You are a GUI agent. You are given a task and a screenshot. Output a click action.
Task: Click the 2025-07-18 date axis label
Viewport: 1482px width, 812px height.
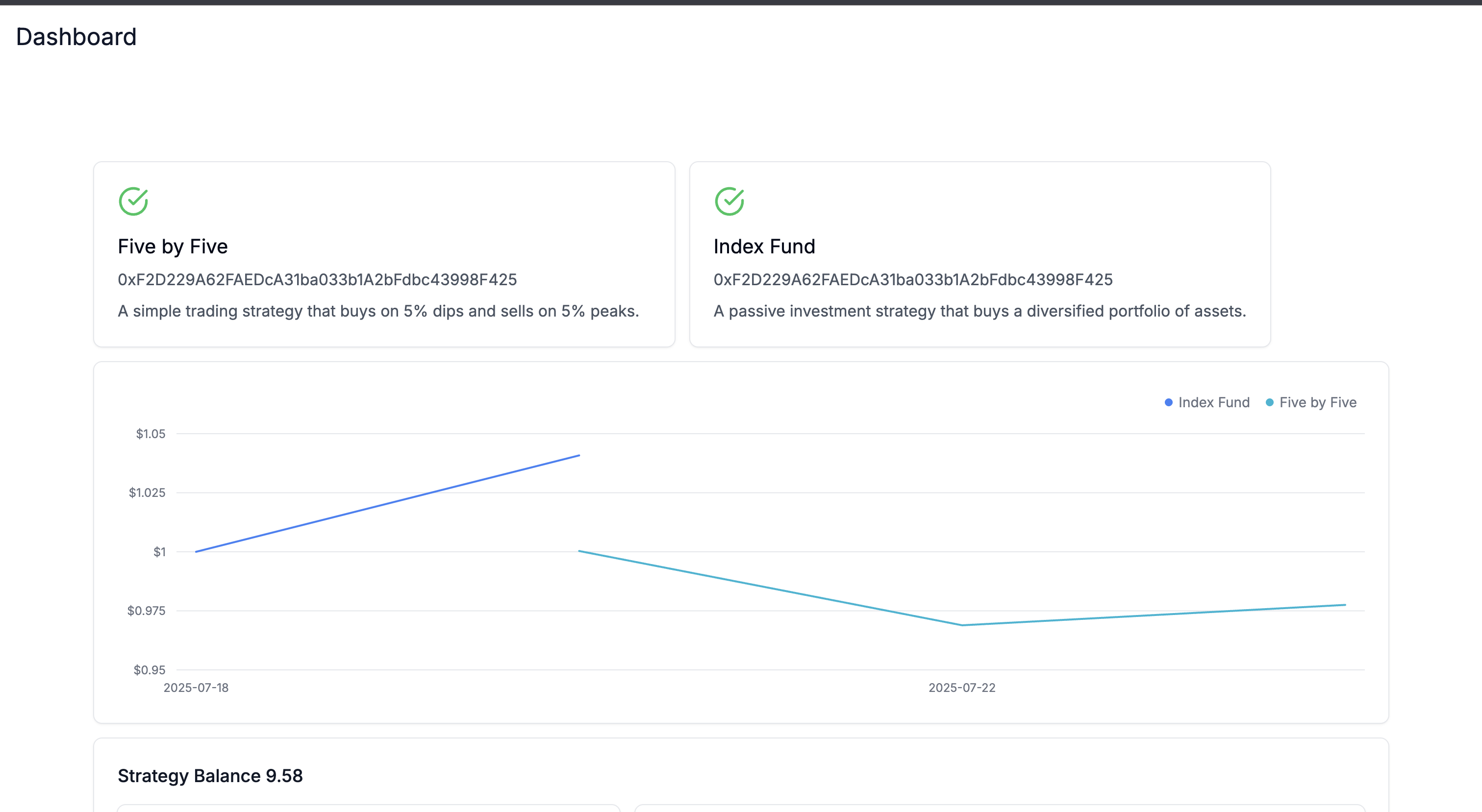[196, 688]
